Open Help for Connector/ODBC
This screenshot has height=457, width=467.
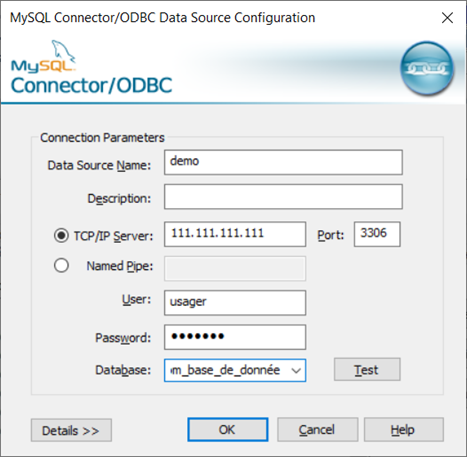click(x=404, y=430)
